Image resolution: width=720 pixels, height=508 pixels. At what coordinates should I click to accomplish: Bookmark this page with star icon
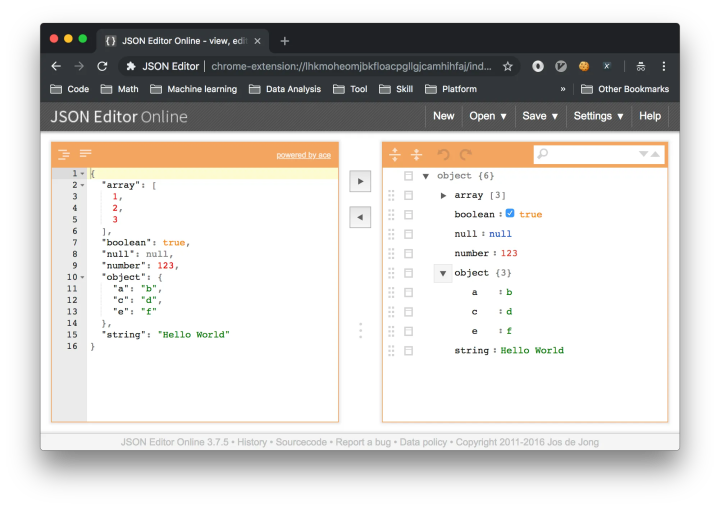click(x=507, y=66)
